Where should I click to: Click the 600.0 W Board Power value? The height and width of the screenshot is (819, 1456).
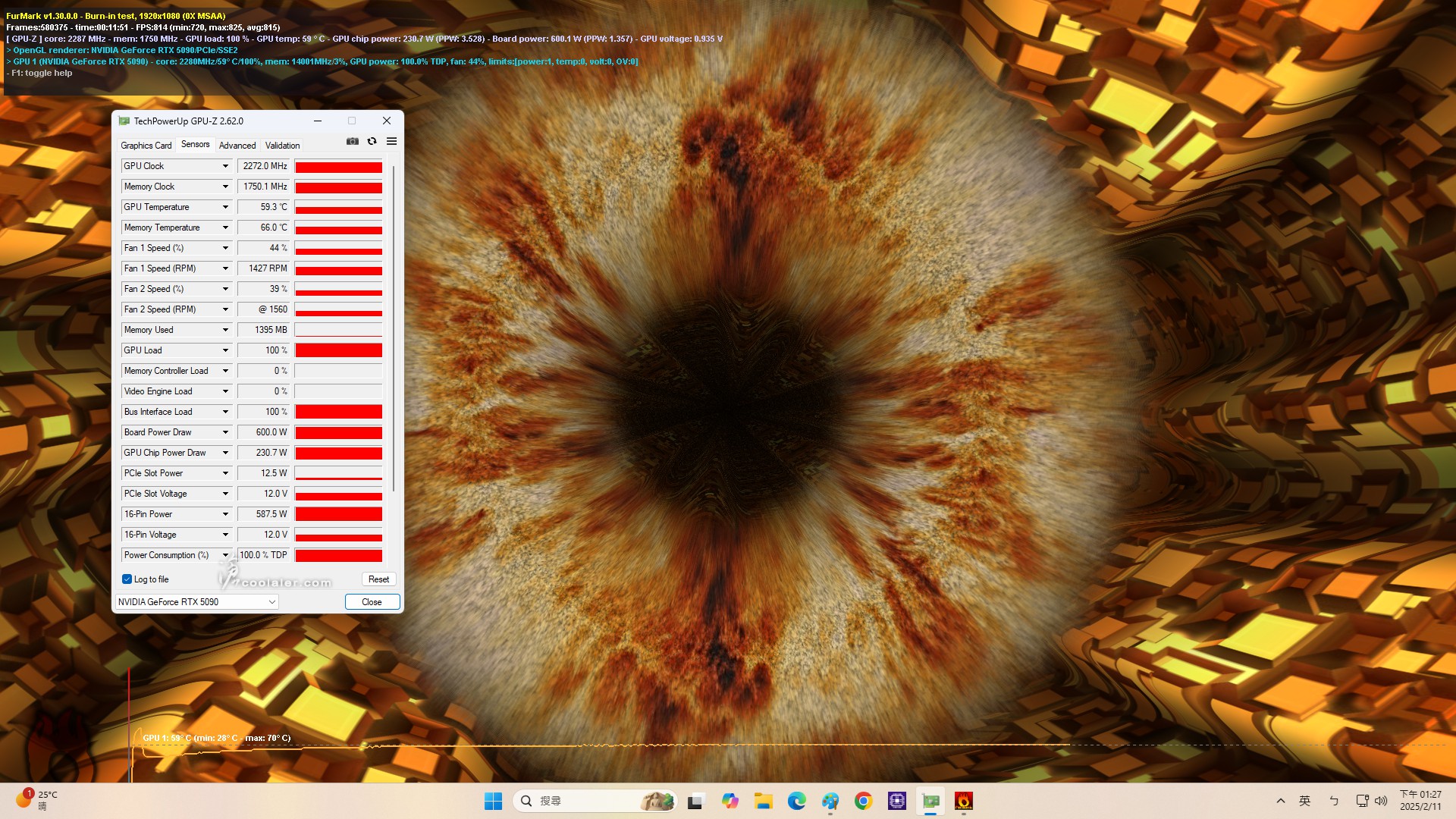click(x=264, y=432)
